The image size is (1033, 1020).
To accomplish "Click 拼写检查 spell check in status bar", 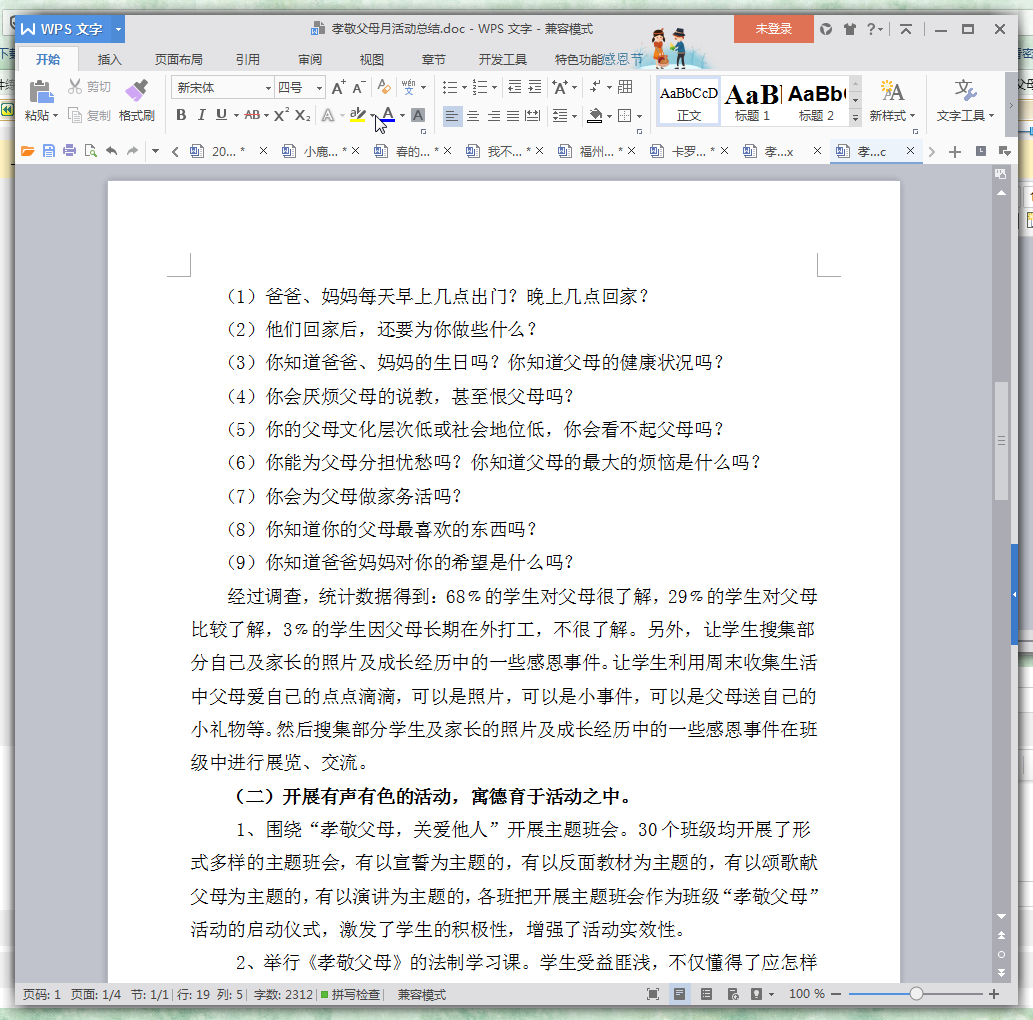I will pos(350,994).
